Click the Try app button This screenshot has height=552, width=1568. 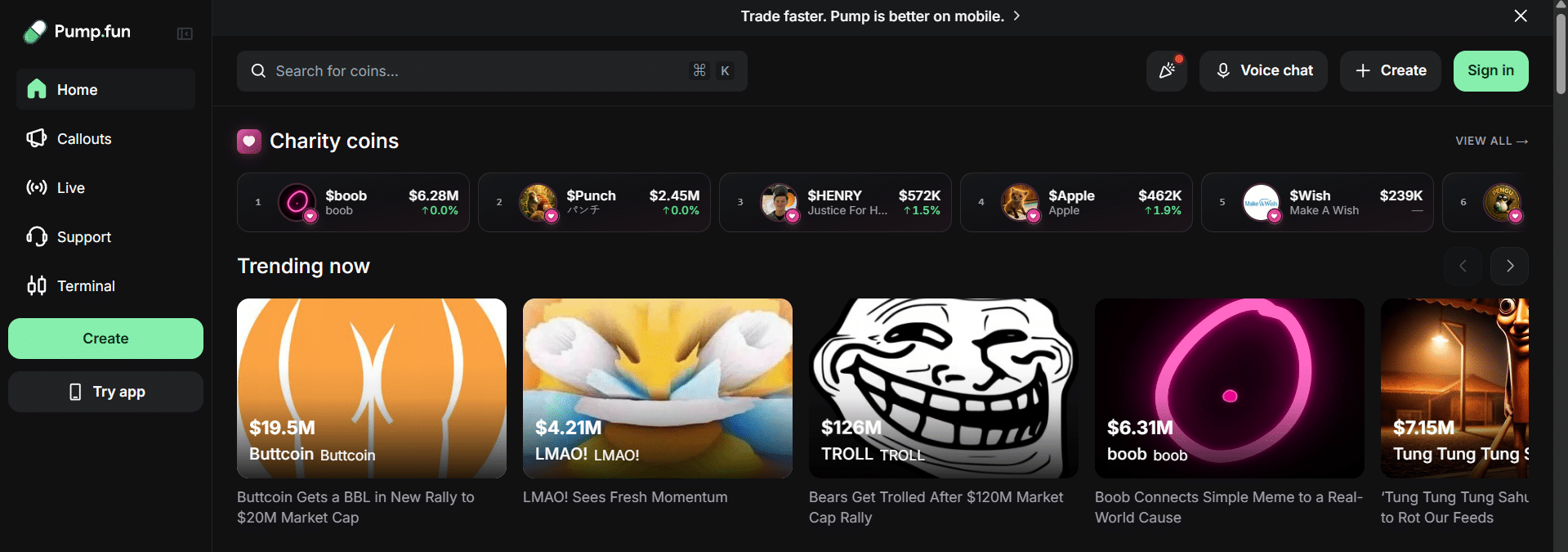105,392
